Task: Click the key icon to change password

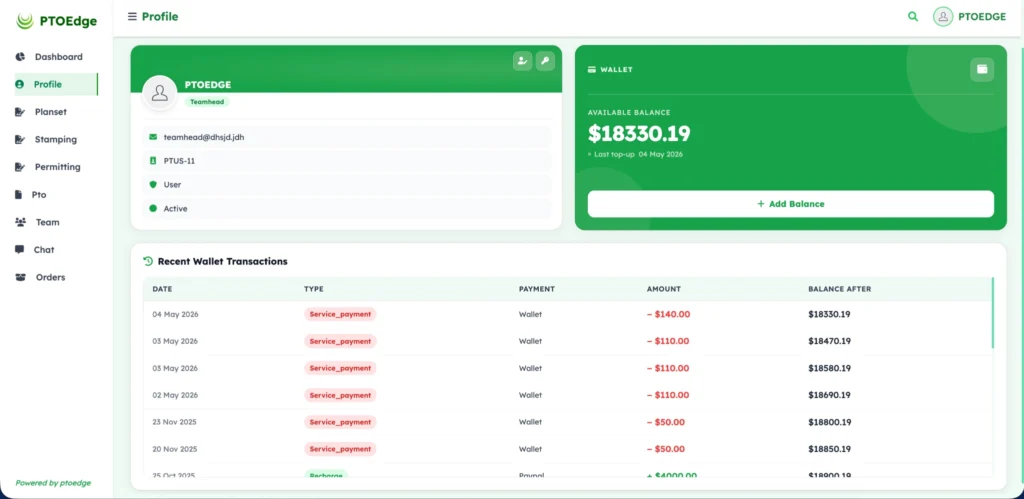Action: point(545,61)
